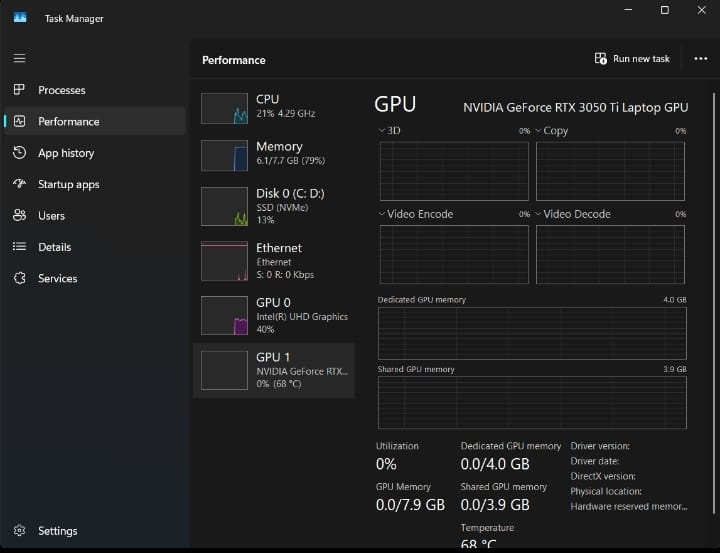Screen dimensions: 720x553
Task: Select NVIDIA GeForce RTX GPU 1 entry
Action: point(274,370)
